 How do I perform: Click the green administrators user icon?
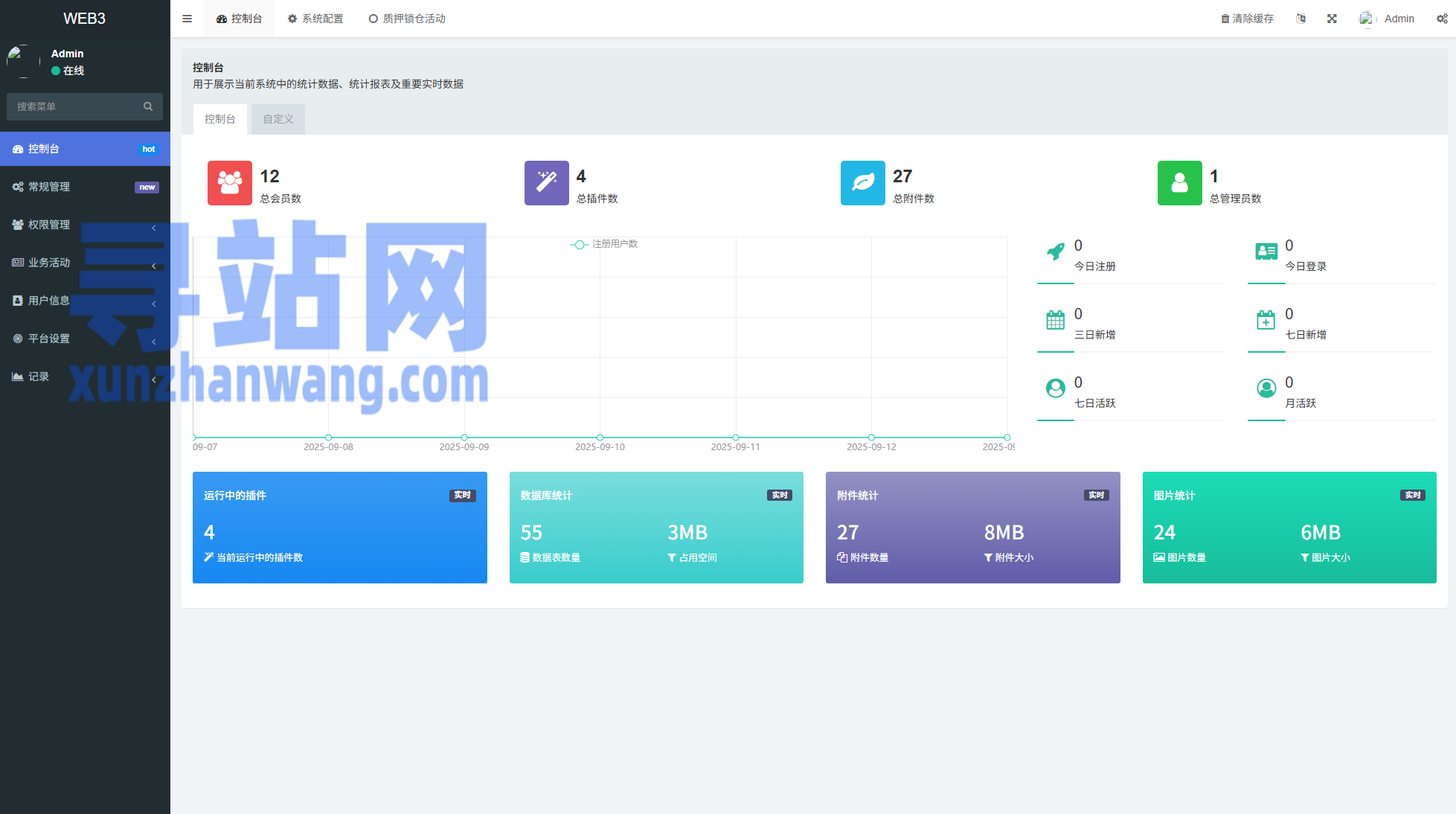click(x=1179, y=183)
